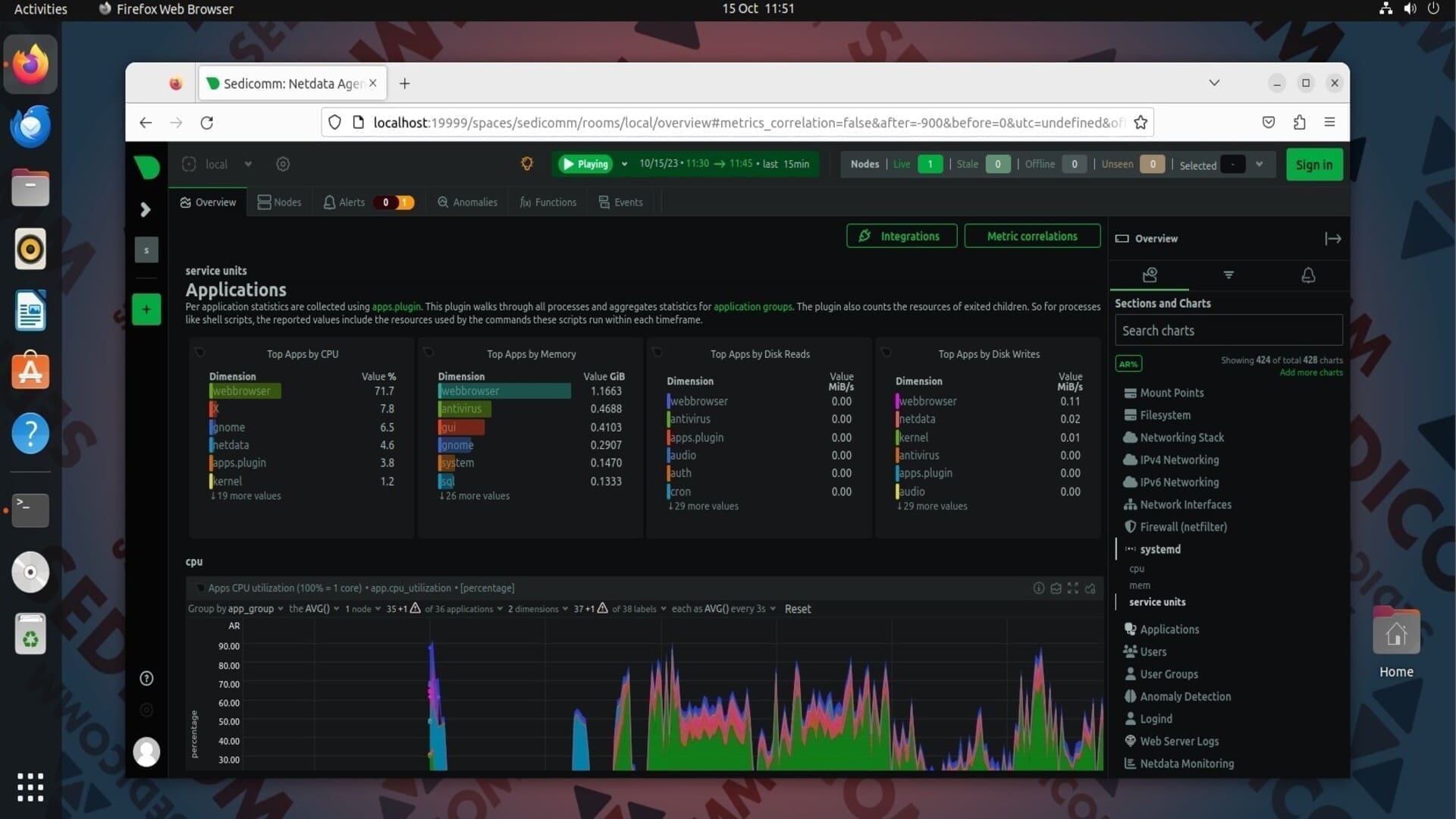This screenshot has width=1456, height=819.
Task: Open fullscreen for the CPU utilization chart
Action: 1072,588
